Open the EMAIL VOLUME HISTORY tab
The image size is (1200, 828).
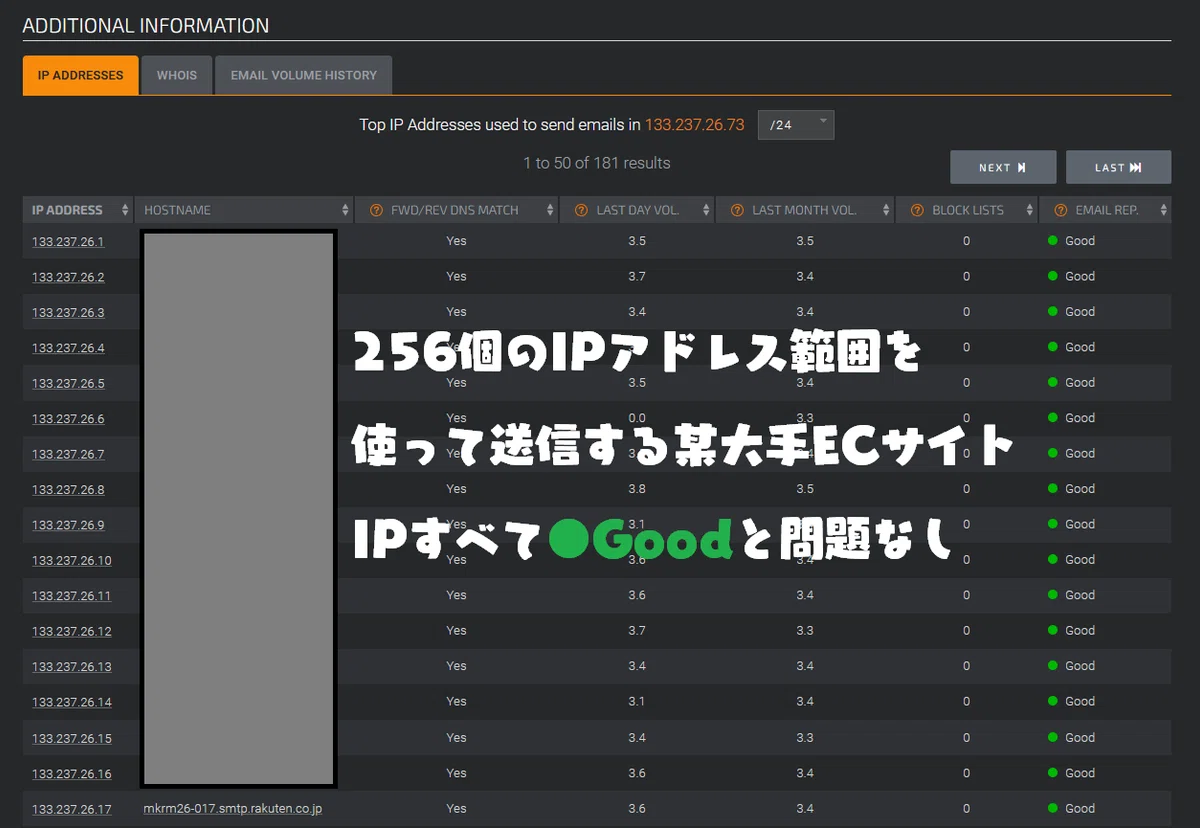point(304,75)
